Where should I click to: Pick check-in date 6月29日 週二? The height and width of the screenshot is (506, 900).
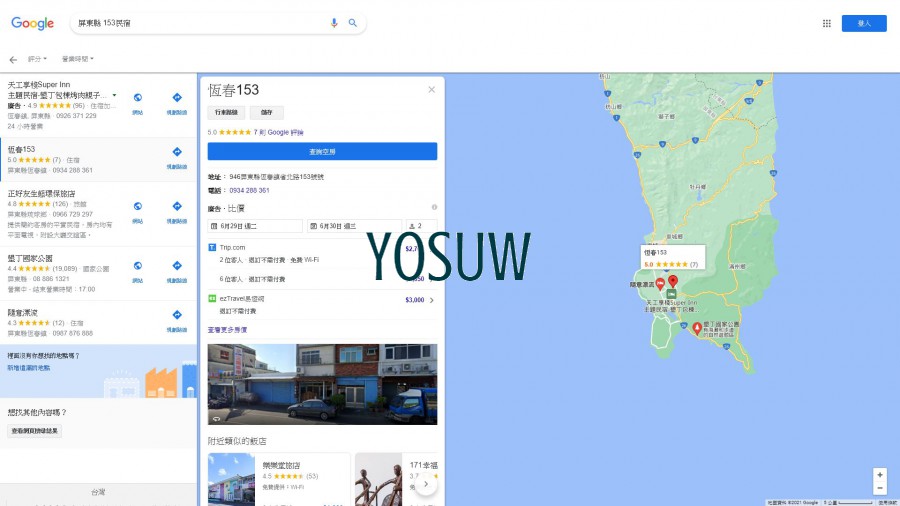pyautogui.click(x=254, y=226)
